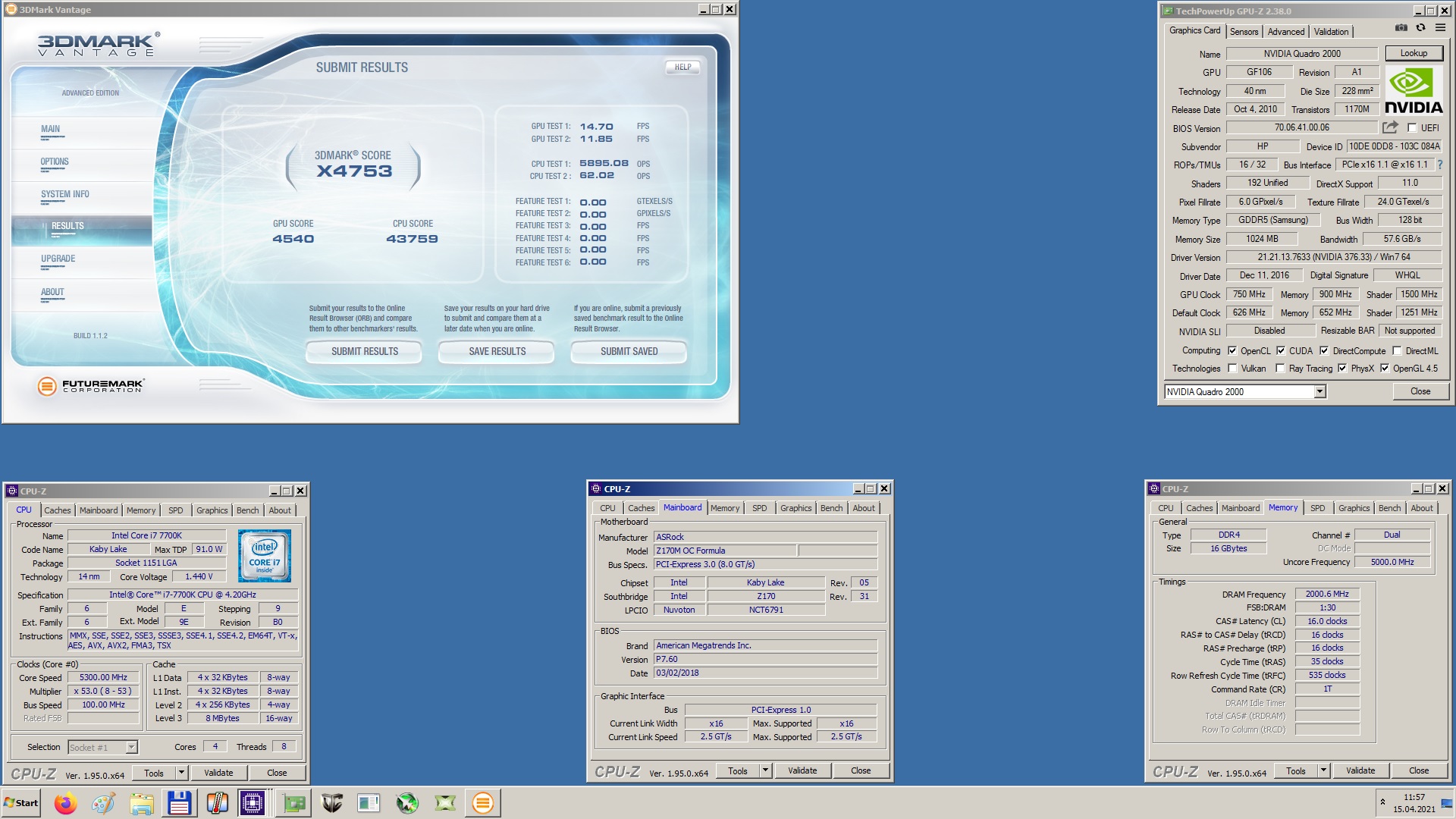Switch to the GPU-Z Advanced tab
1456x819 pixels.
click(1286, 32)
